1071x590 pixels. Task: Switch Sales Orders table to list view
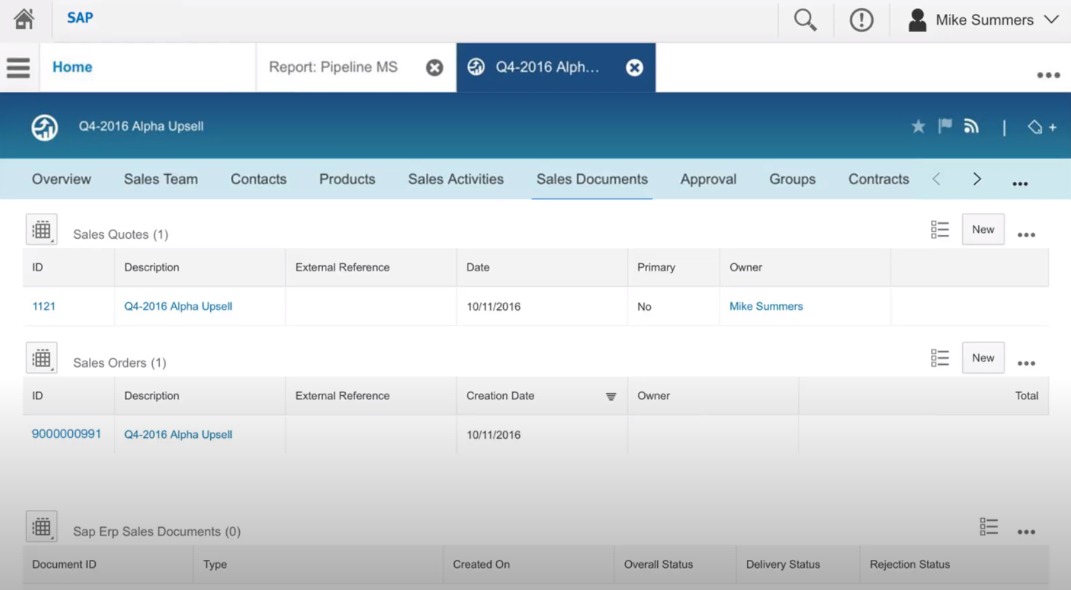tap(940, 357)
